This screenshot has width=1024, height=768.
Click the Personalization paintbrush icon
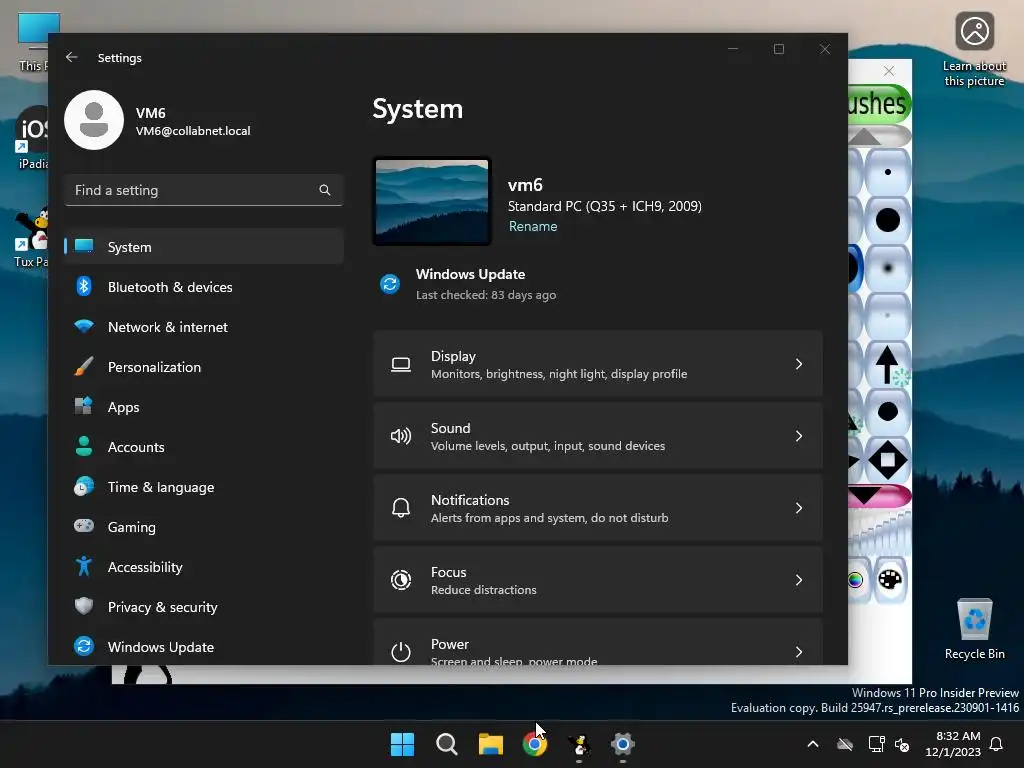[84, 366]
